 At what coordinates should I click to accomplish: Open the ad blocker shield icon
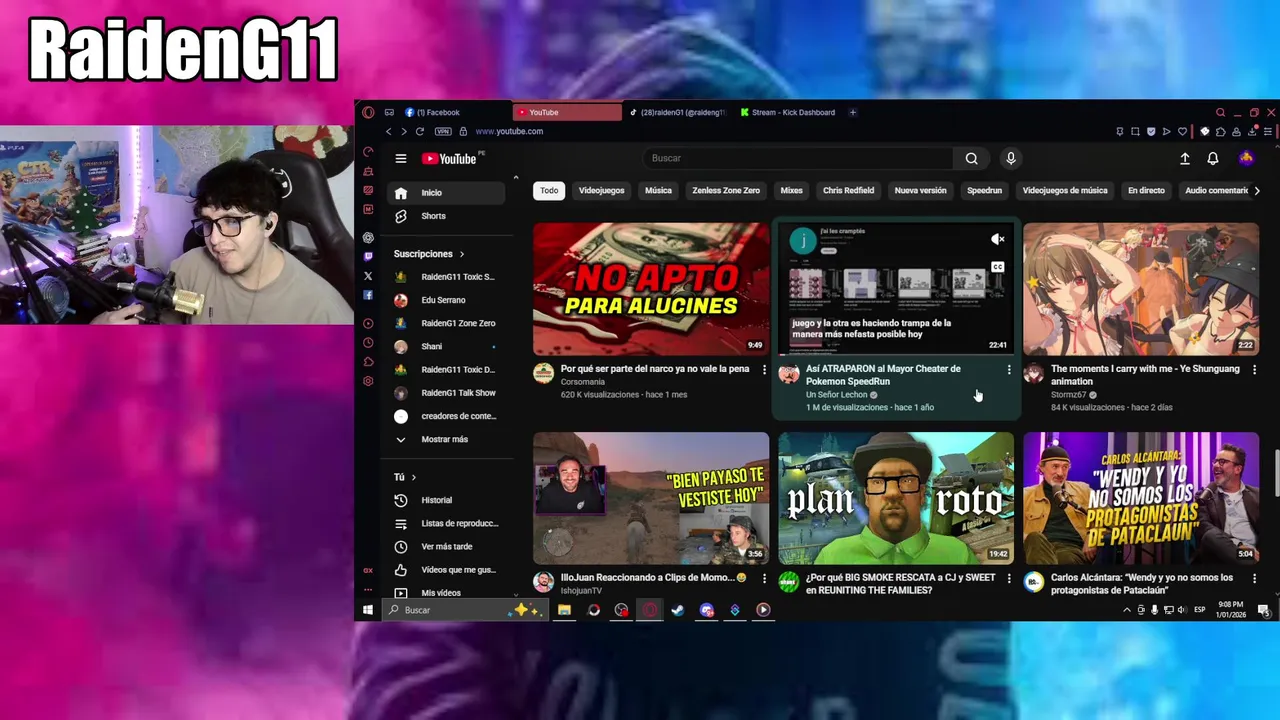1151,131
